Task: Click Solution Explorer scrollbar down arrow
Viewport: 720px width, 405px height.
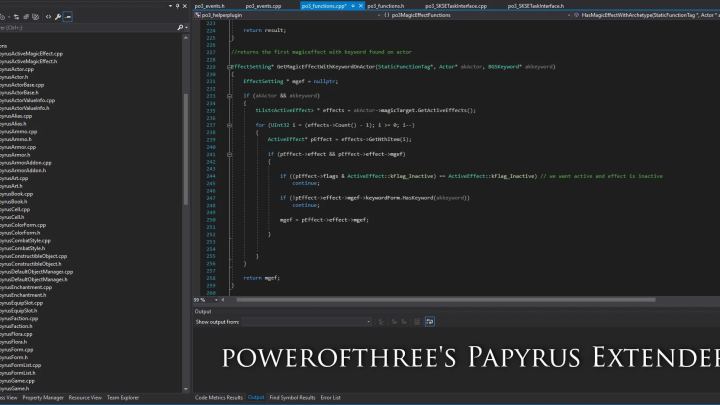Action: [186, 389]
